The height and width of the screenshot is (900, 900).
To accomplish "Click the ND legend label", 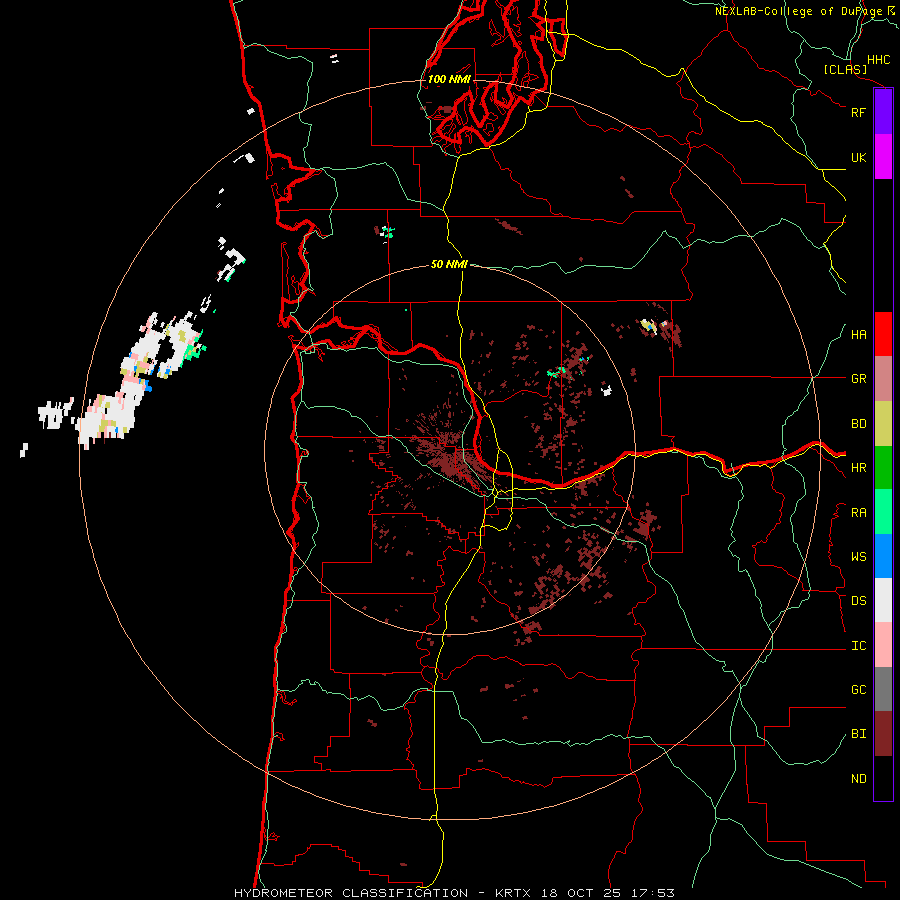I will (x=859, y=779).
